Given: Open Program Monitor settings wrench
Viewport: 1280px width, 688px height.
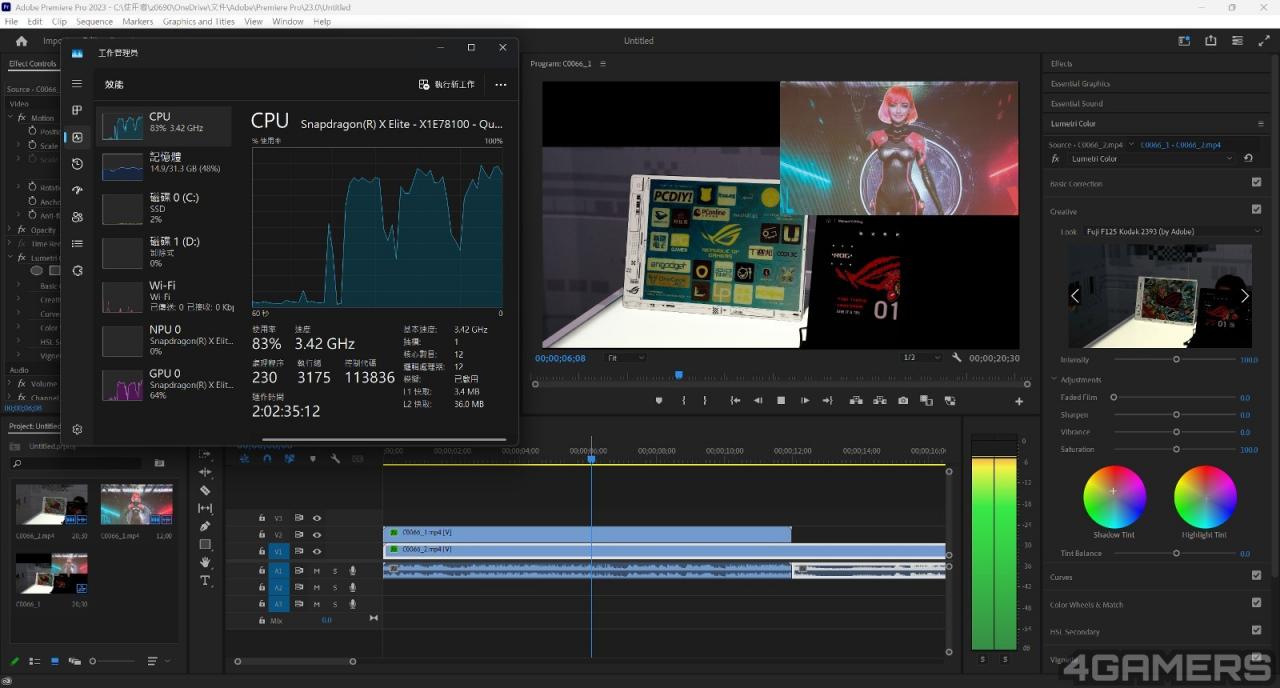Looking at the screenshot, I should click(957, 358).
